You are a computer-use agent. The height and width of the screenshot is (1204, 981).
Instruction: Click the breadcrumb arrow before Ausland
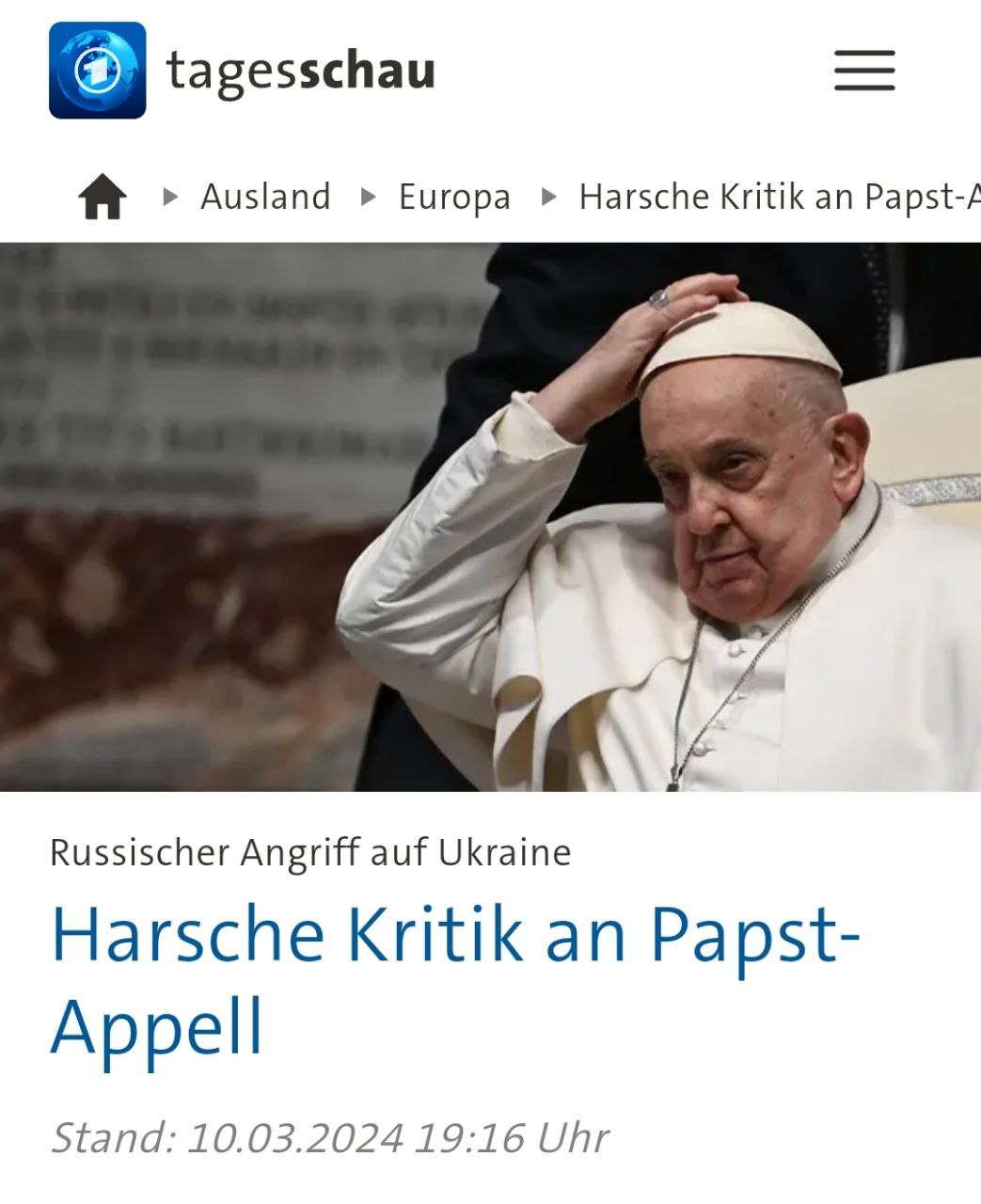[170, 197]
